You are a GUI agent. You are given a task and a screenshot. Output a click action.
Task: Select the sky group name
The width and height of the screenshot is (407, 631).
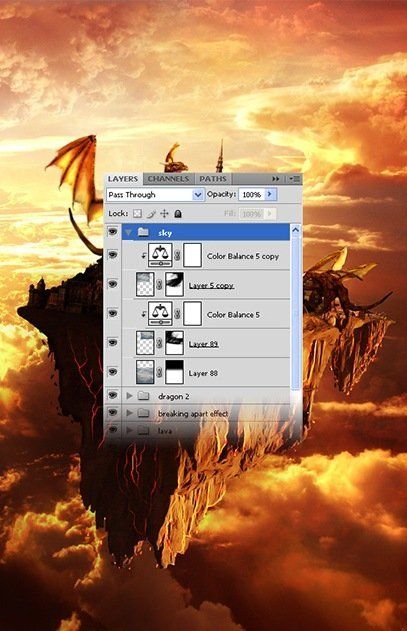coord(165,233)
